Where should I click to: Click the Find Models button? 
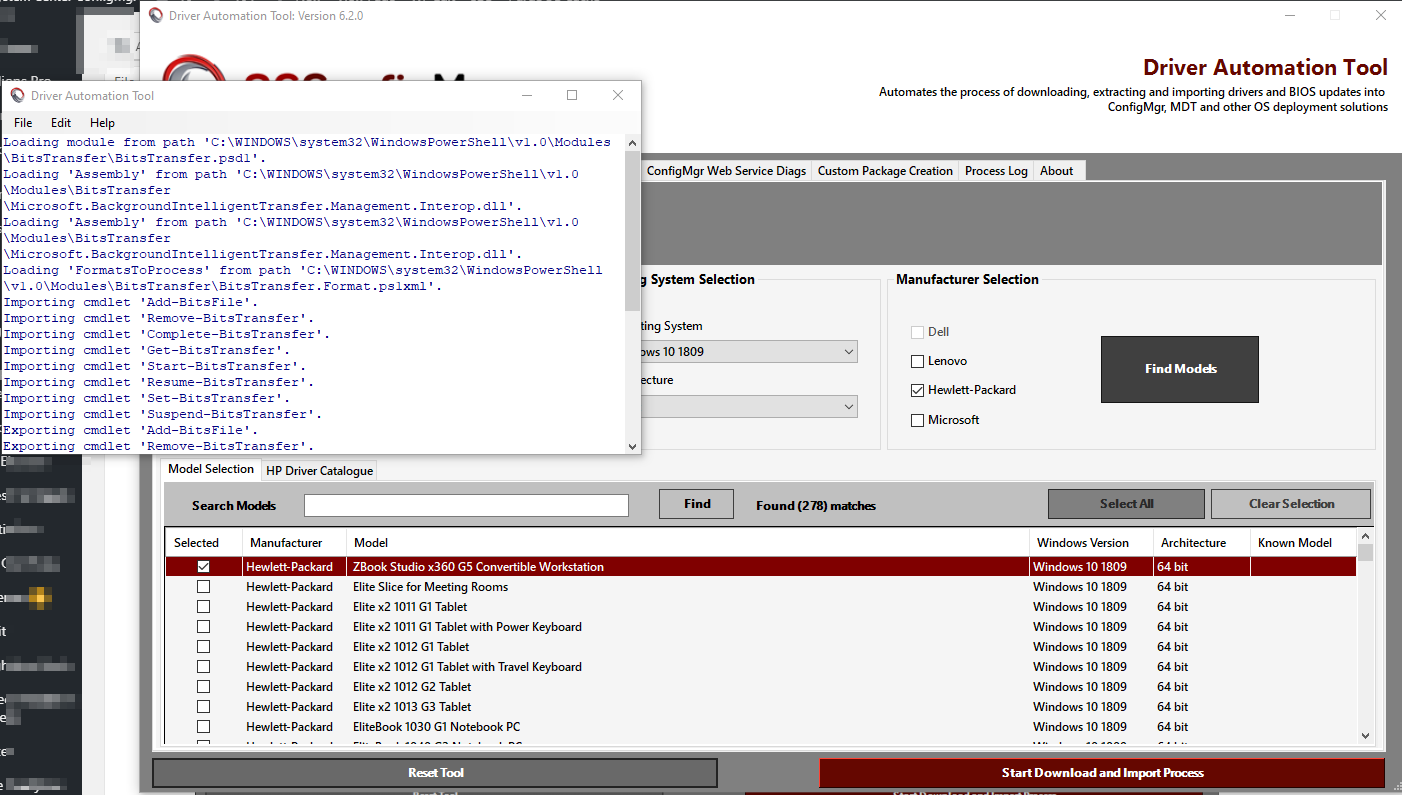pos(1180,369)
